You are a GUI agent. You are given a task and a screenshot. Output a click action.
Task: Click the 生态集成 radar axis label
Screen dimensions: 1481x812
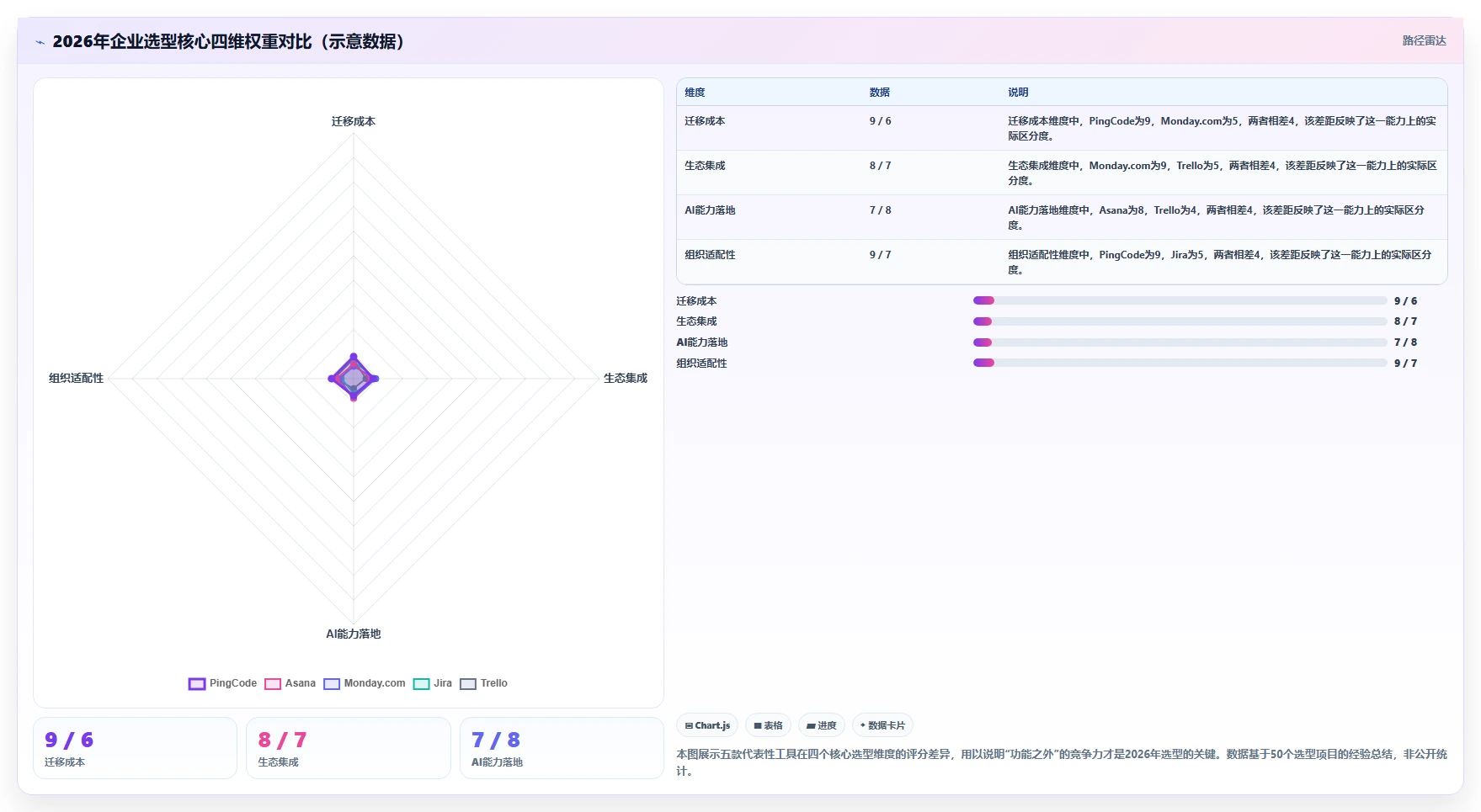626,379
